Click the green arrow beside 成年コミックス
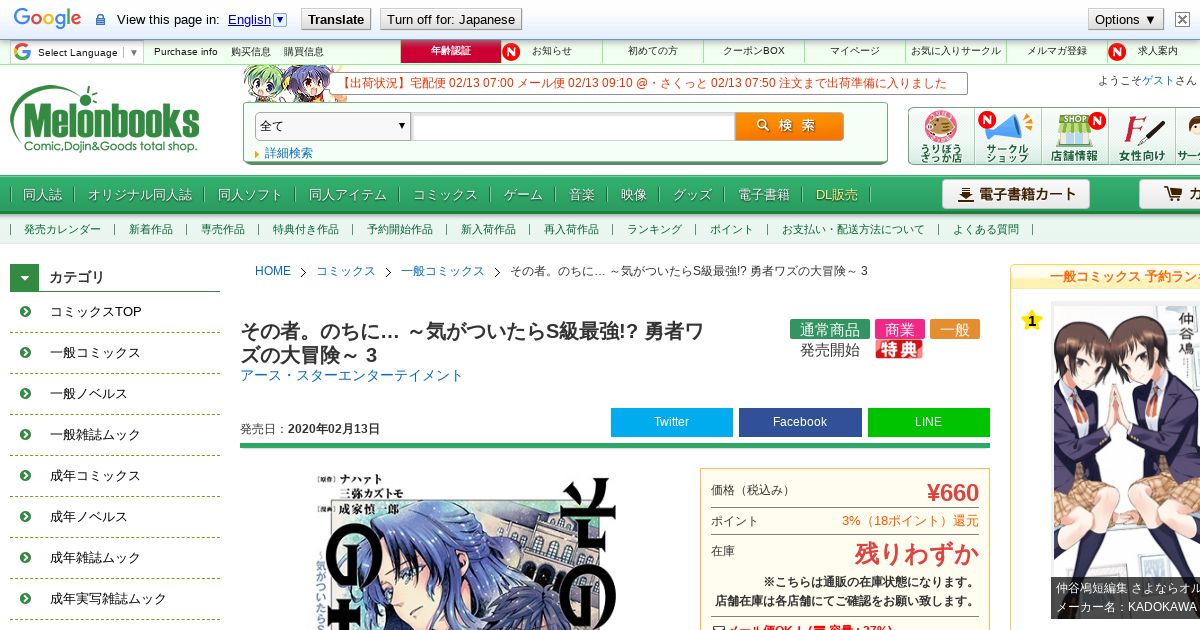 pos(25,476)
